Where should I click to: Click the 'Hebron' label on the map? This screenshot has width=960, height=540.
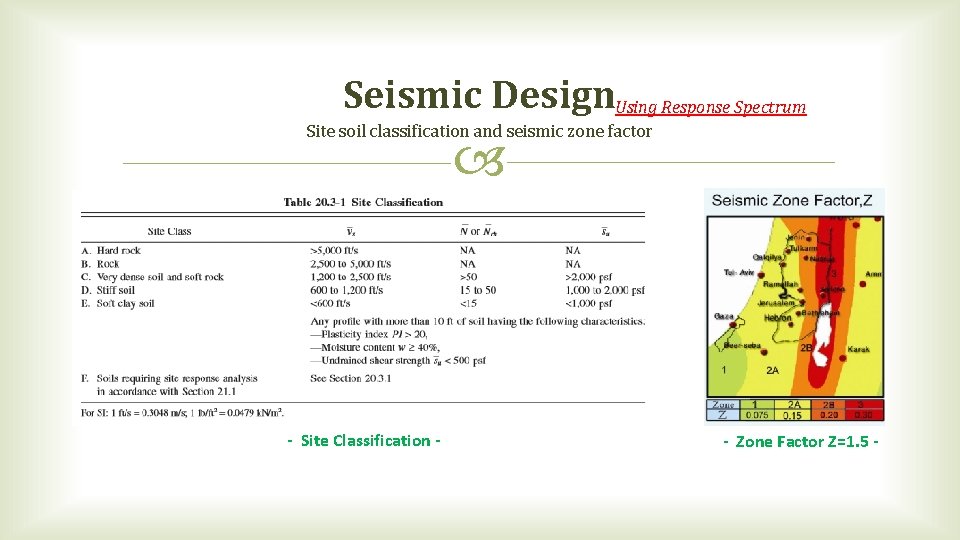point(778,318)
